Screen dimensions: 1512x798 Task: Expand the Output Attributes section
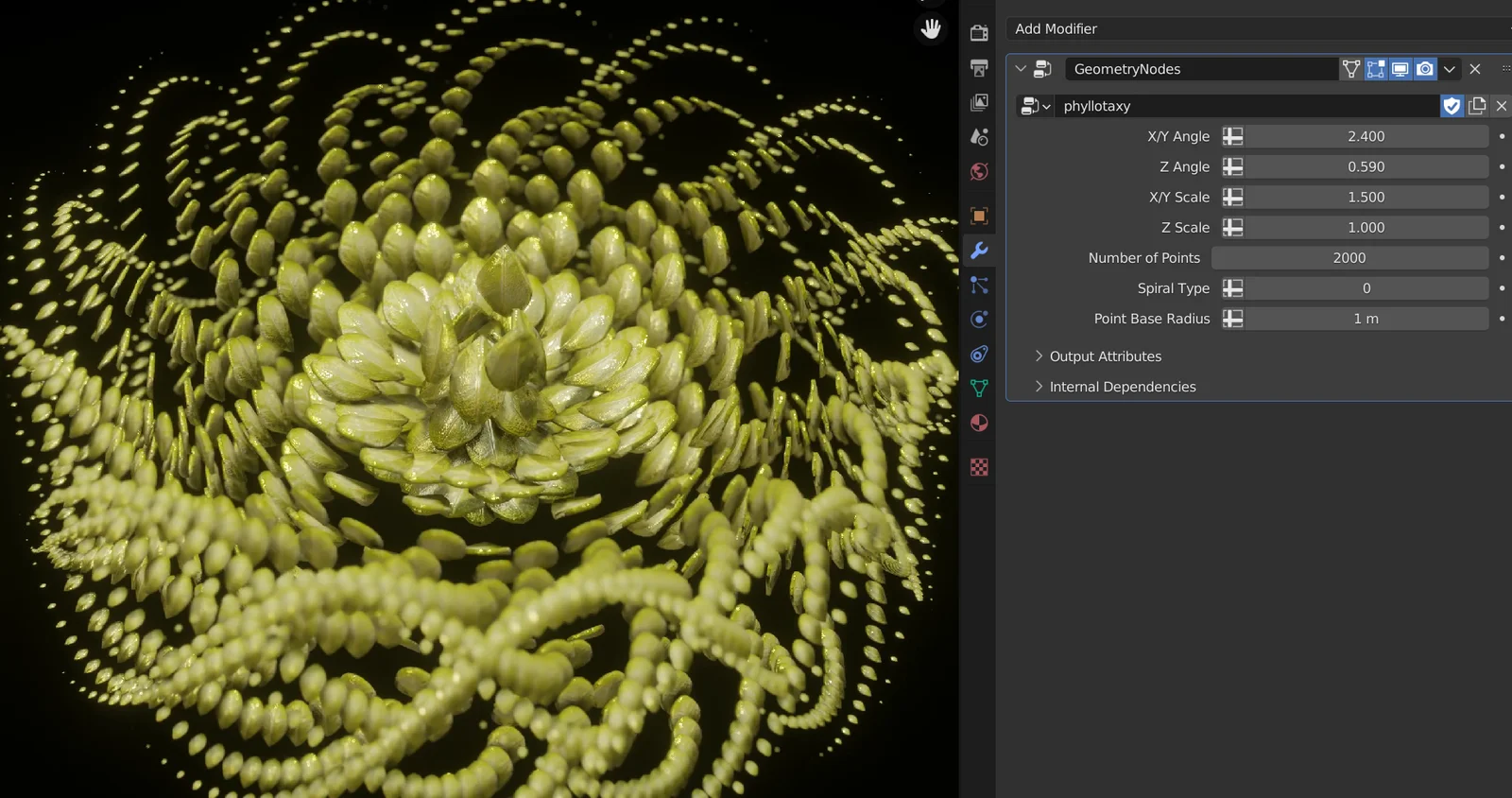pos(1105,356)
